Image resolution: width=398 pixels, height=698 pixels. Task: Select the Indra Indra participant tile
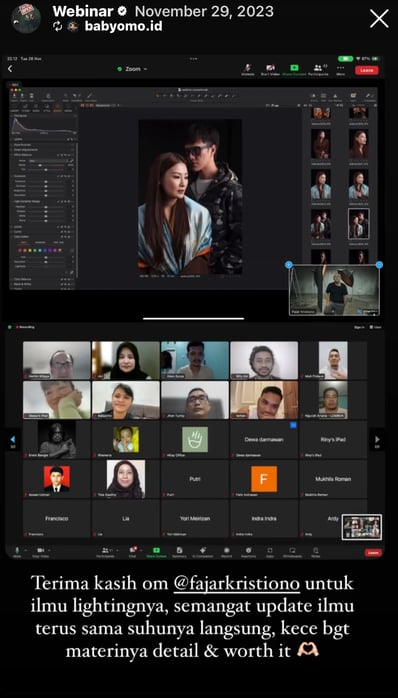264,518
